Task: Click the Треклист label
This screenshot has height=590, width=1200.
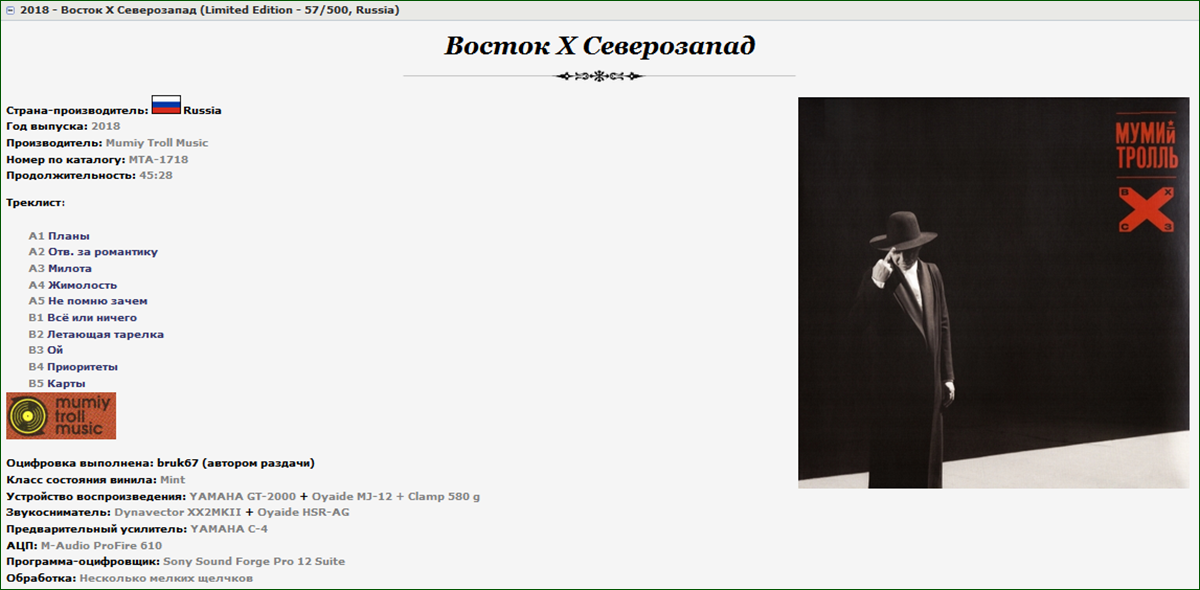Action: click(36, 203)
